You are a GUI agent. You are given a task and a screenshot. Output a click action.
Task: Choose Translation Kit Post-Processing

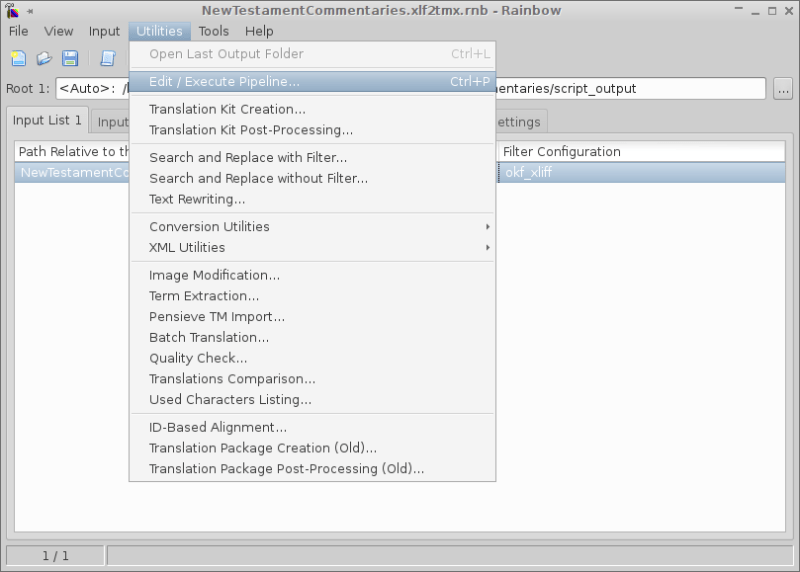(312, 130)
